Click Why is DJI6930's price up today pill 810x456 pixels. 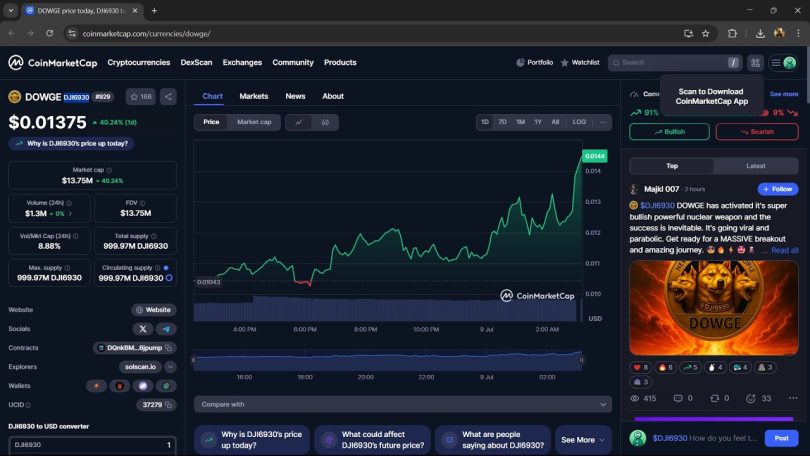(x=71, y=144)
